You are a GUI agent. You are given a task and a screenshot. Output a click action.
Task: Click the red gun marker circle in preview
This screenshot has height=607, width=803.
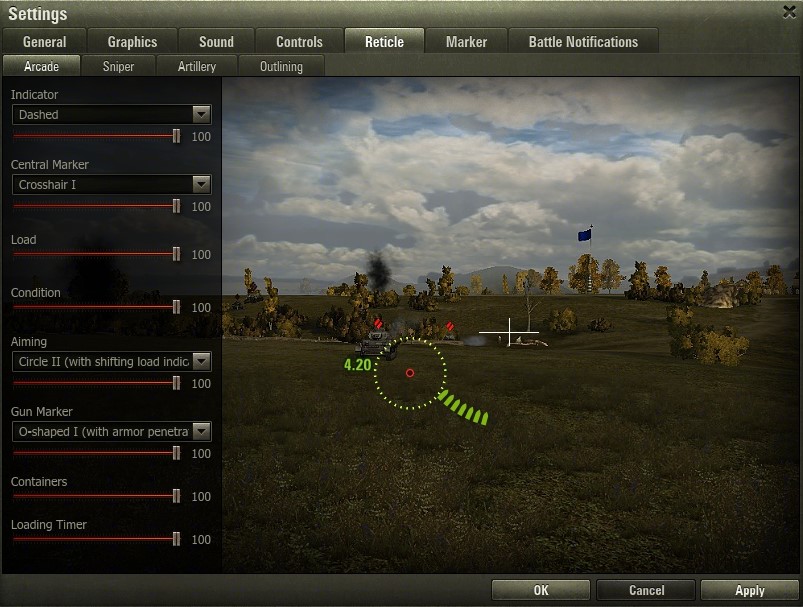pos(410,373)
